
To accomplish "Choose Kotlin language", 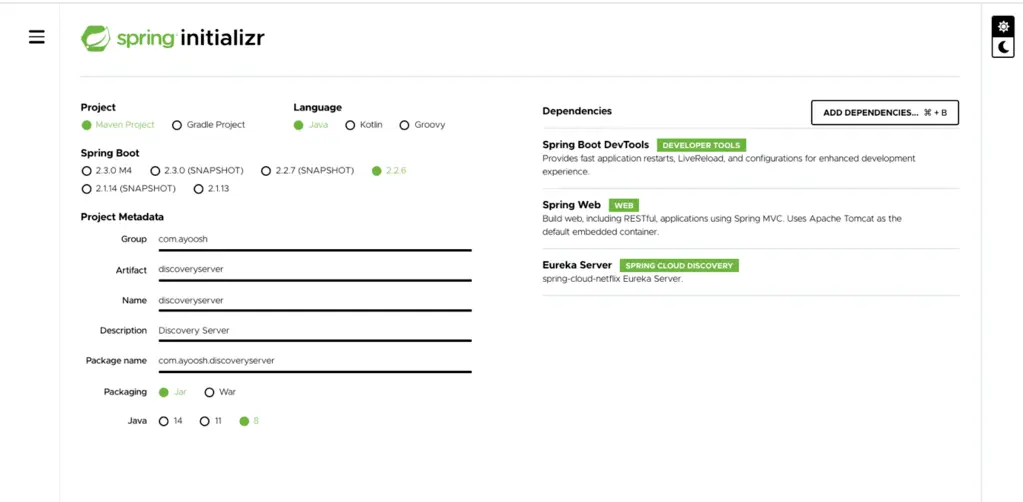I will click(x=364, y=125).
